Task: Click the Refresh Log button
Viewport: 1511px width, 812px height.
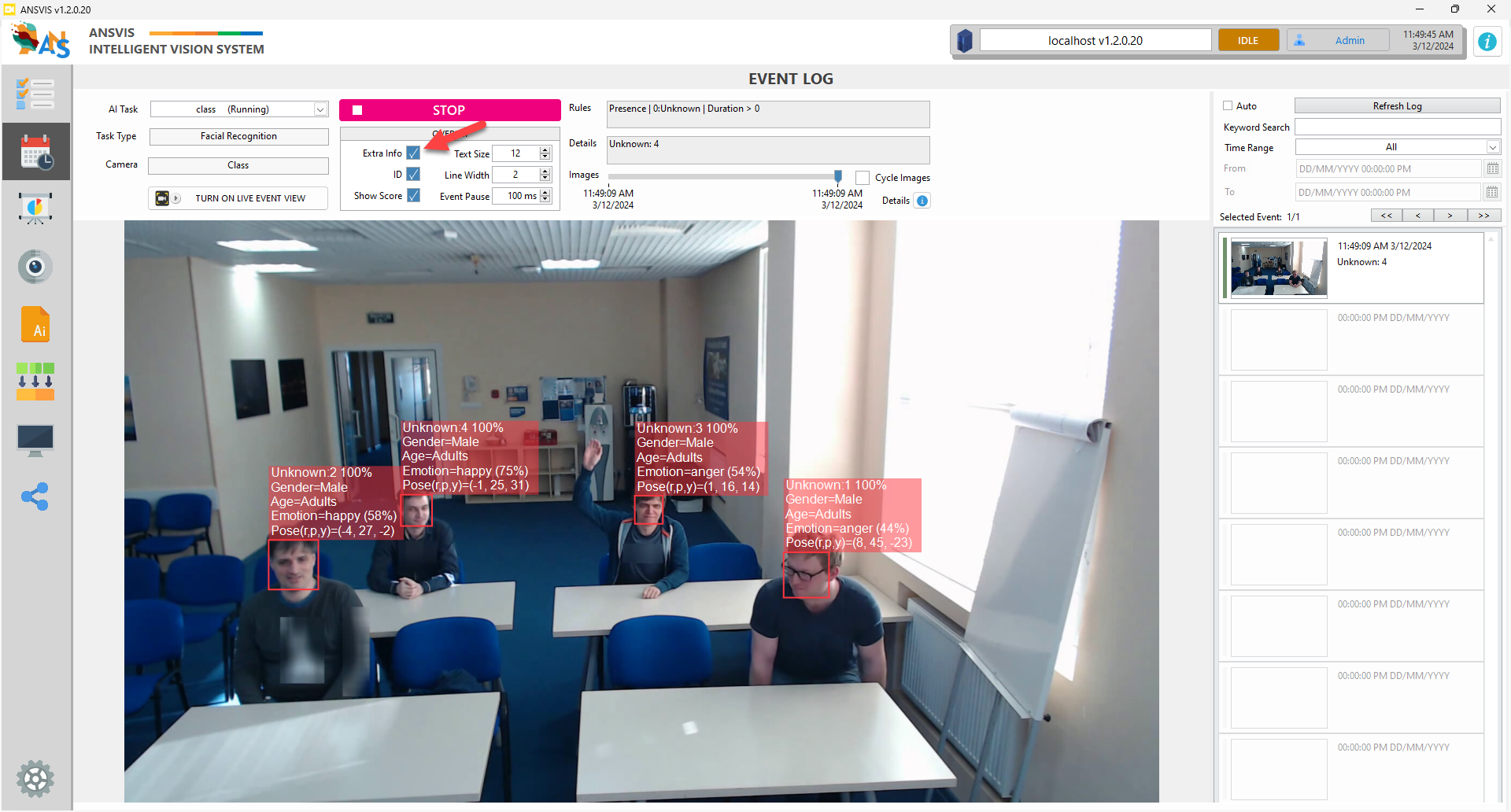Action: pyautogui.click(x=1397, y=106)
